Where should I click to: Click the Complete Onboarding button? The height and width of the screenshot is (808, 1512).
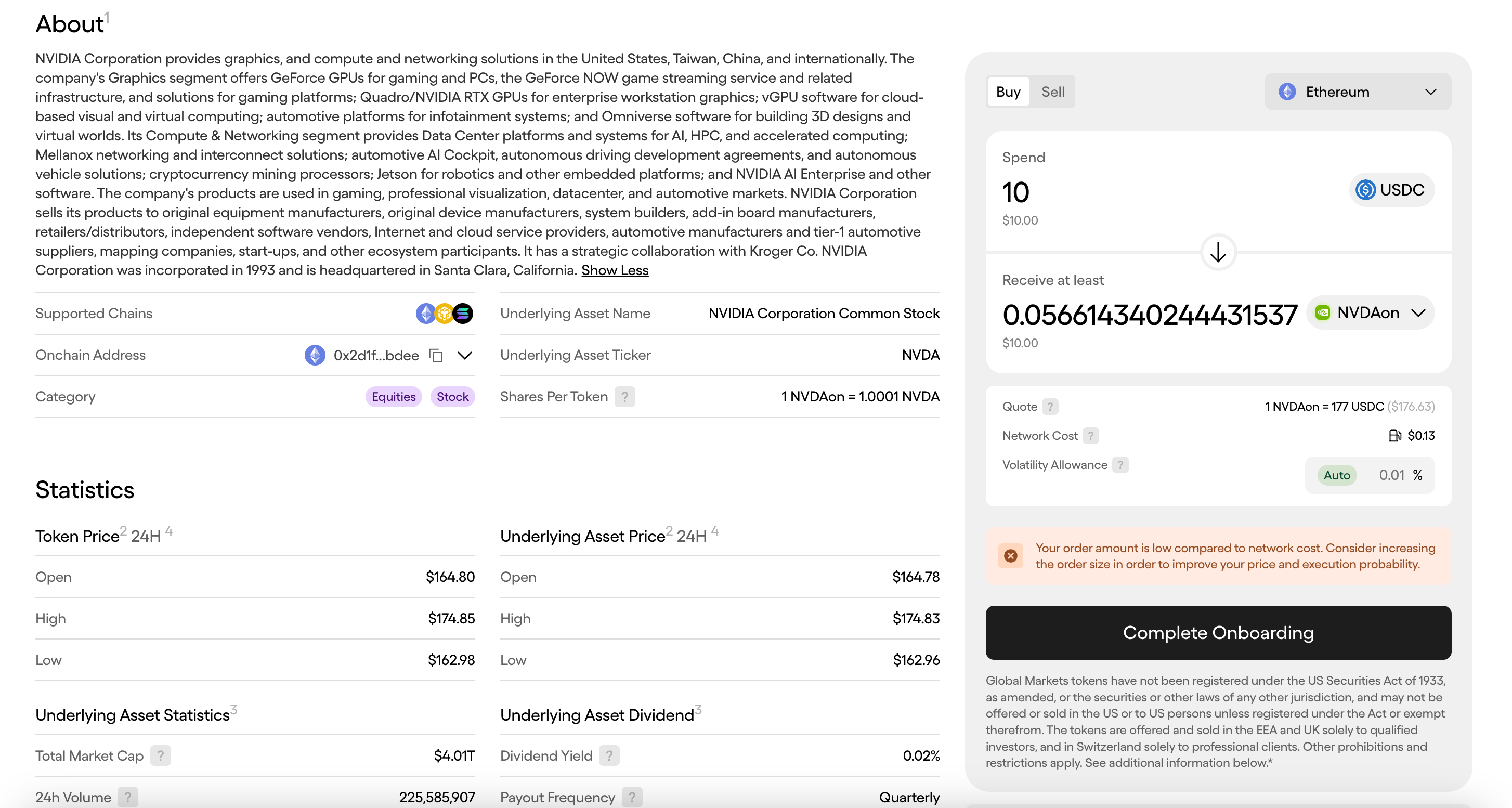tap(1218, 633)
